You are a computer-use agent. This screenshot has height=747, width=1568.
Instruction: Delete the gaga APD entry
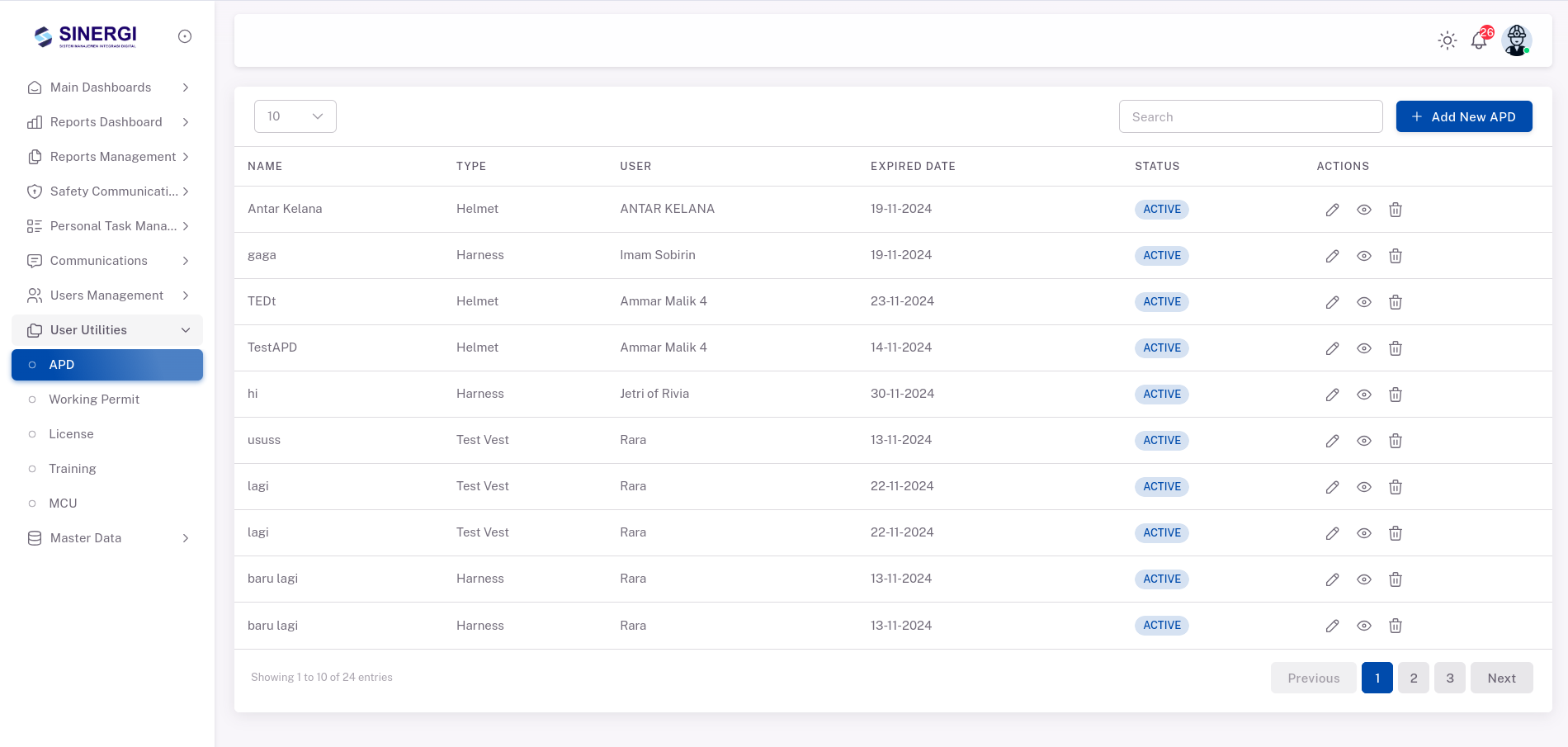1396,256
